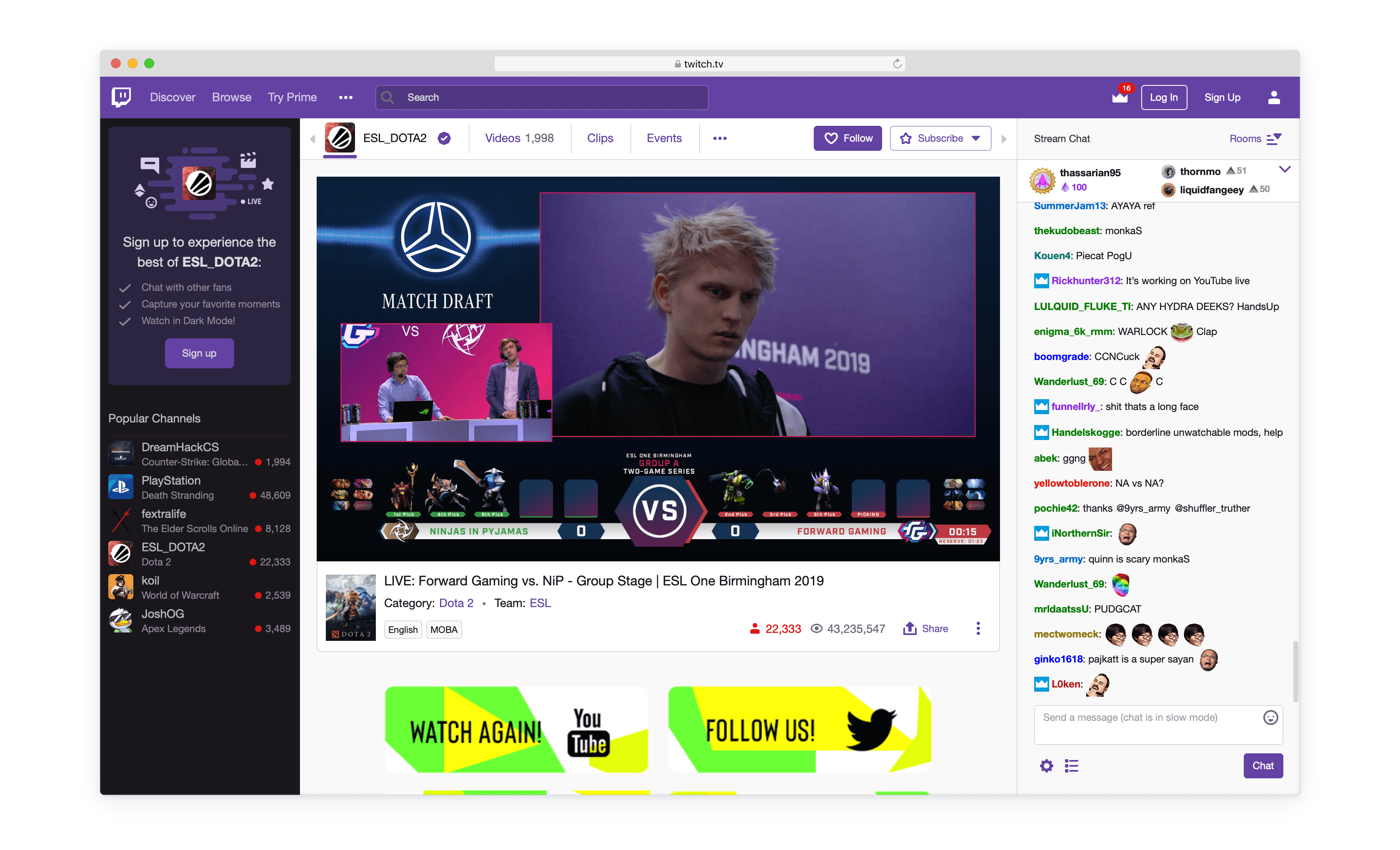Viewport: 1400px width, 850px height.
Task: Click the crown/Prime icon in top navigation
Action: 1119,98
